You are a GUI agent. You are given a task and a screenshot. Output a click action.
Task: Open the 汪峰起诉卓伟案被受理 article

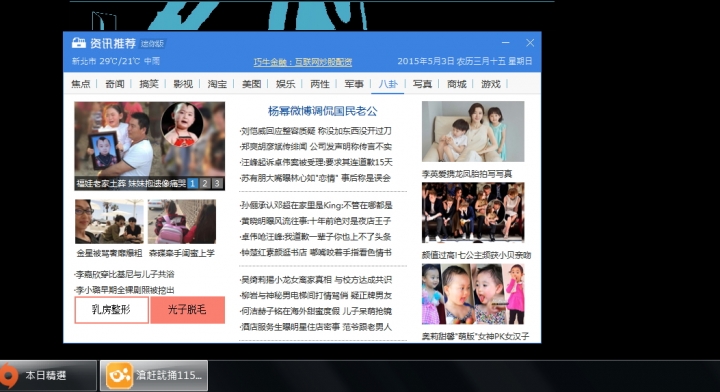[316, 162]
